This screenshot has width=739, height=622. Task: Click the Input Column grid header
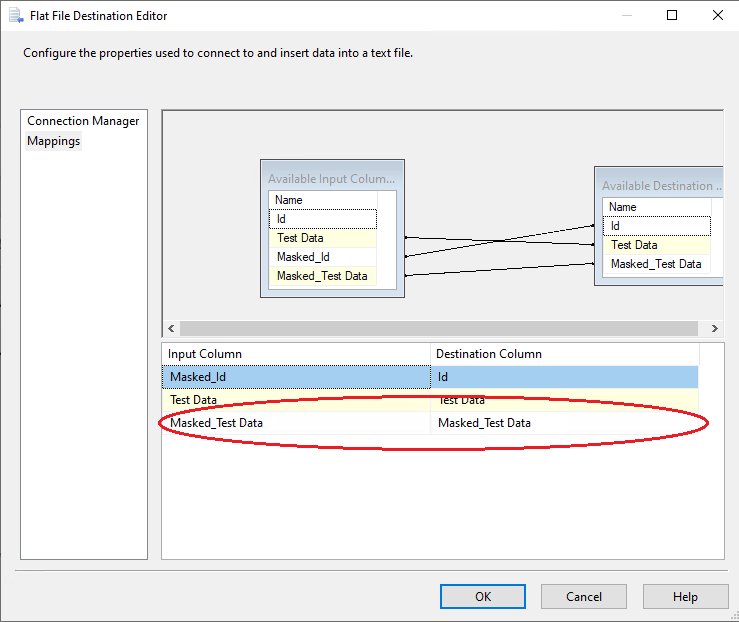pyautogui.click(x=296, y=354)
